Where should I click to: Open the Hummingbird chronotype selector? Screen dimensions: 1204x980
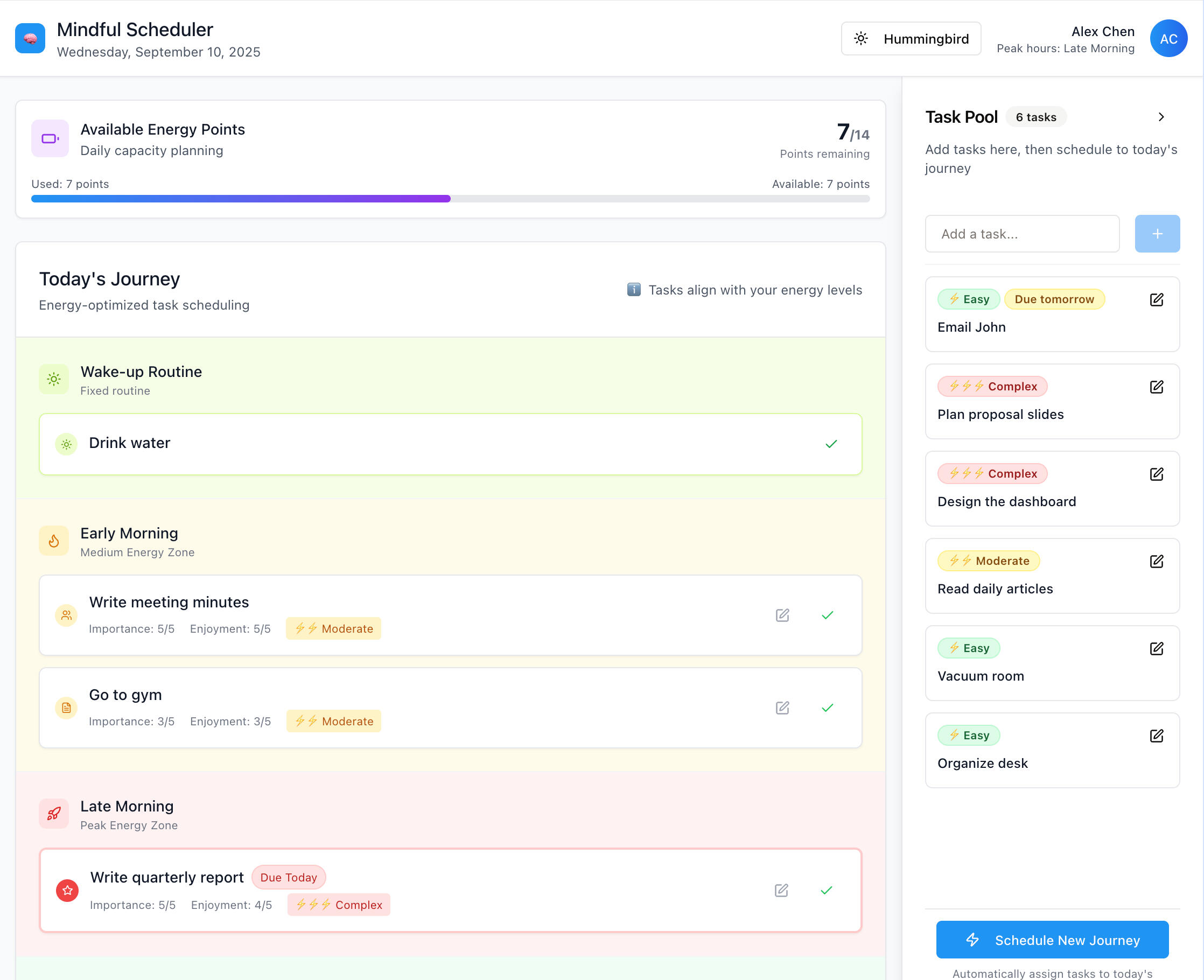(911, 38)
